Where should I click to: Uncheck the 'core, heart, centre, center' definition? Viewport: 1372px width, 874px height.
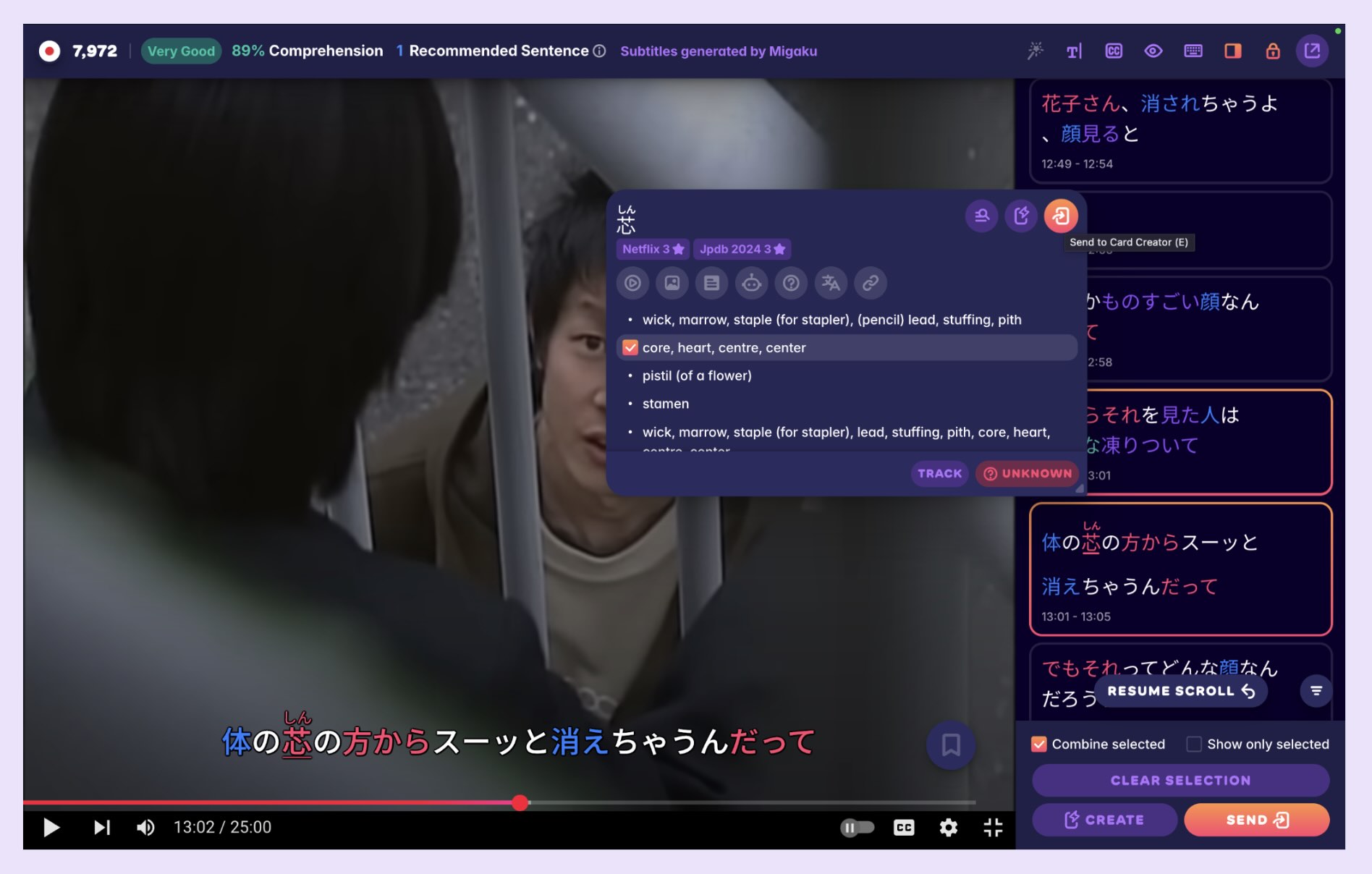point(630,347)
